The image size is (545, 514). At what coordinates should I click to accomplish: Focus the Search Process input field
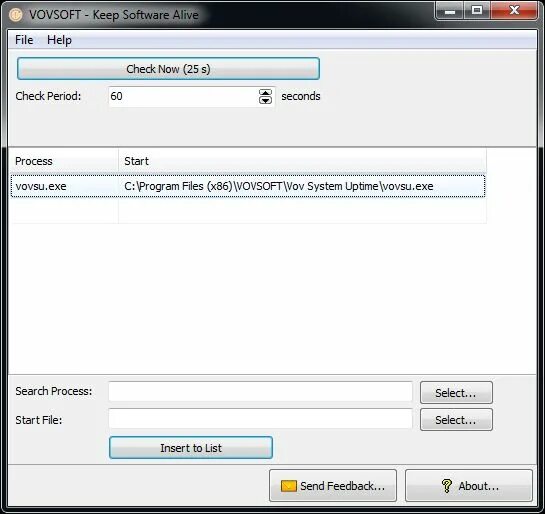(260, 392)
